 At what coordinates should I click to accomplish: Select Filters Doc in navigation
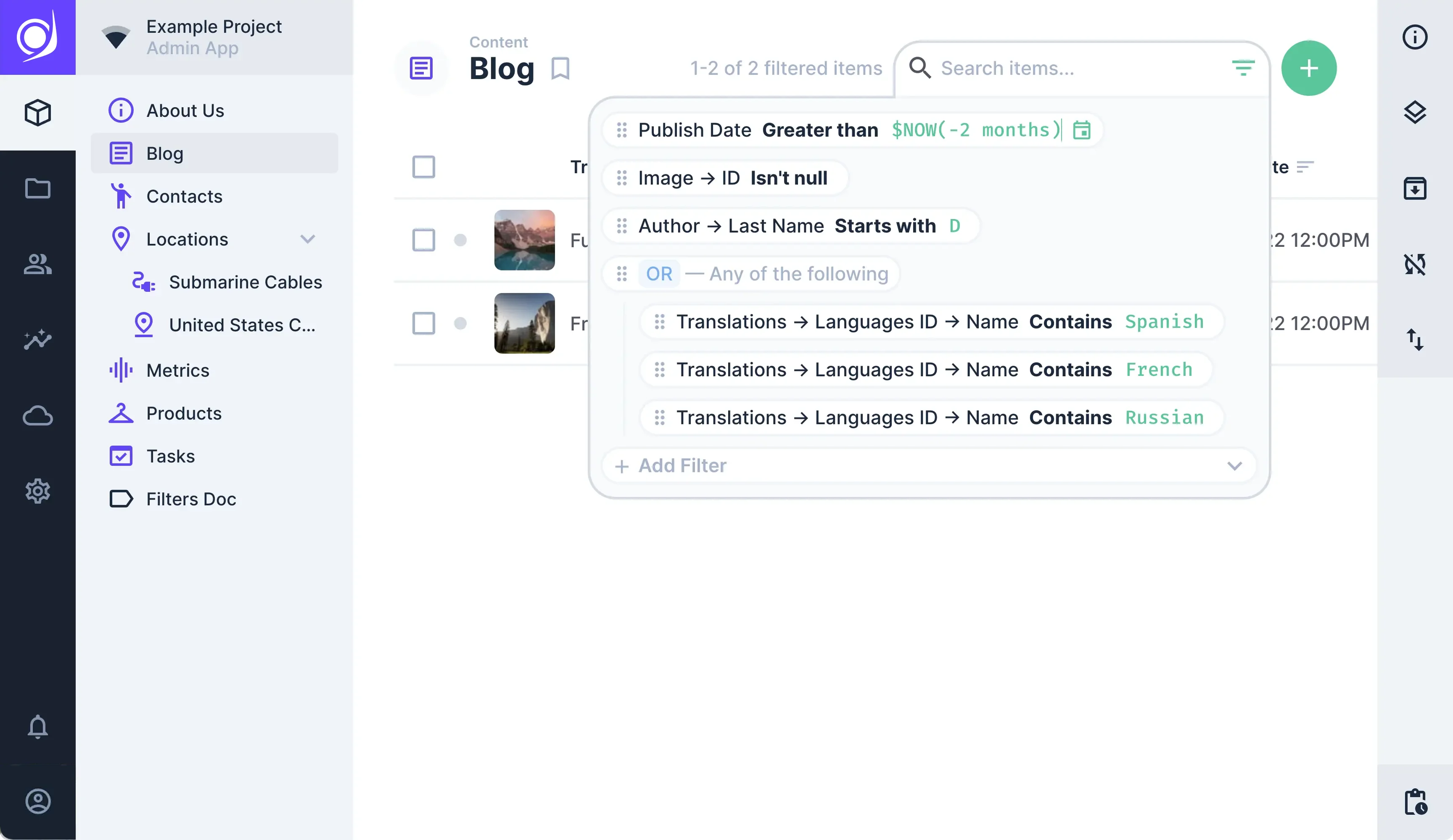click(x=191, y=499)
